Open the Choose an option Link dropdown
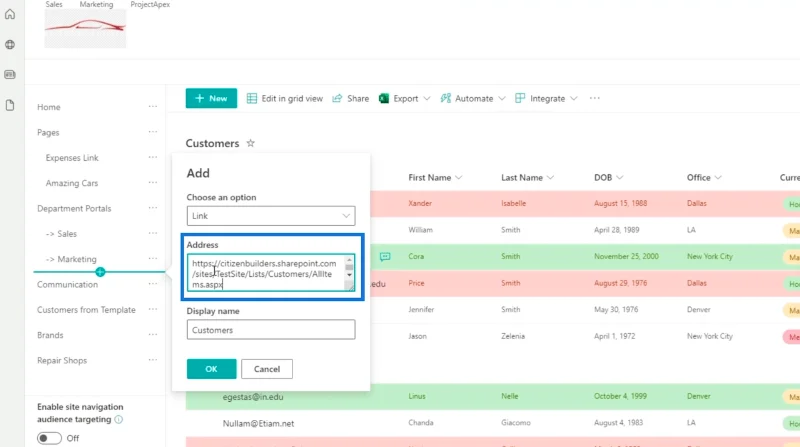The width and height of the screenshot is (800, 447). (x=271, y=216)
